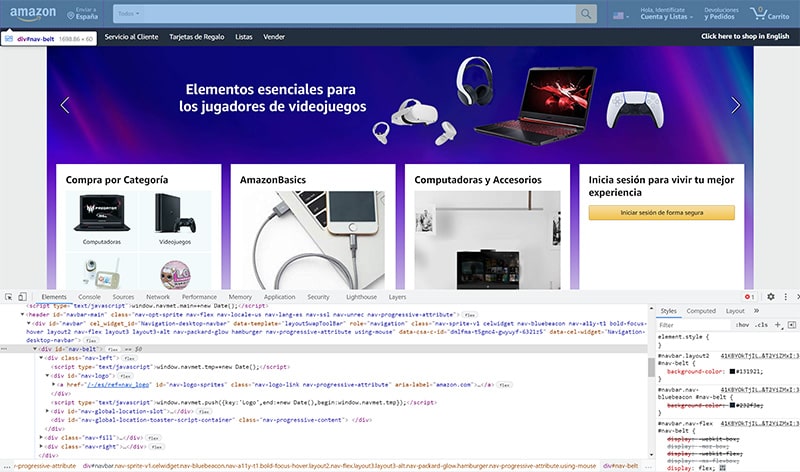
Task: Toggle the .cls element classes panel
Action: [760, 325]
